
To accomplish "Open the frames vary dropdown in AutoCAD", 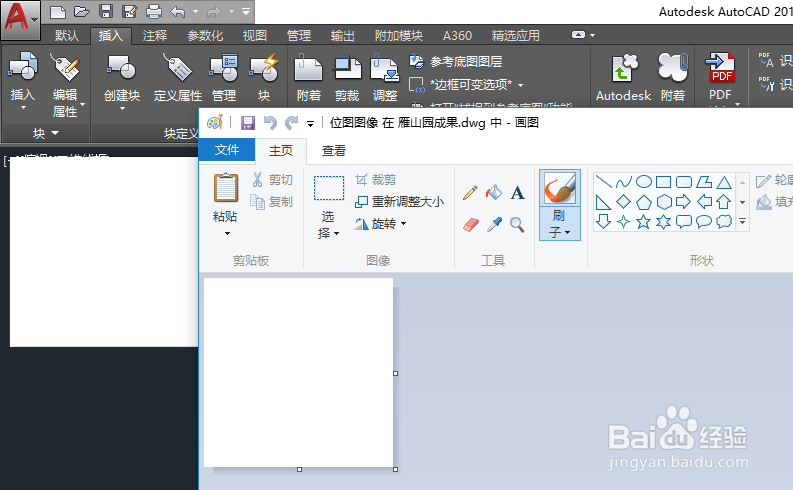I will [x=520, y=85].
